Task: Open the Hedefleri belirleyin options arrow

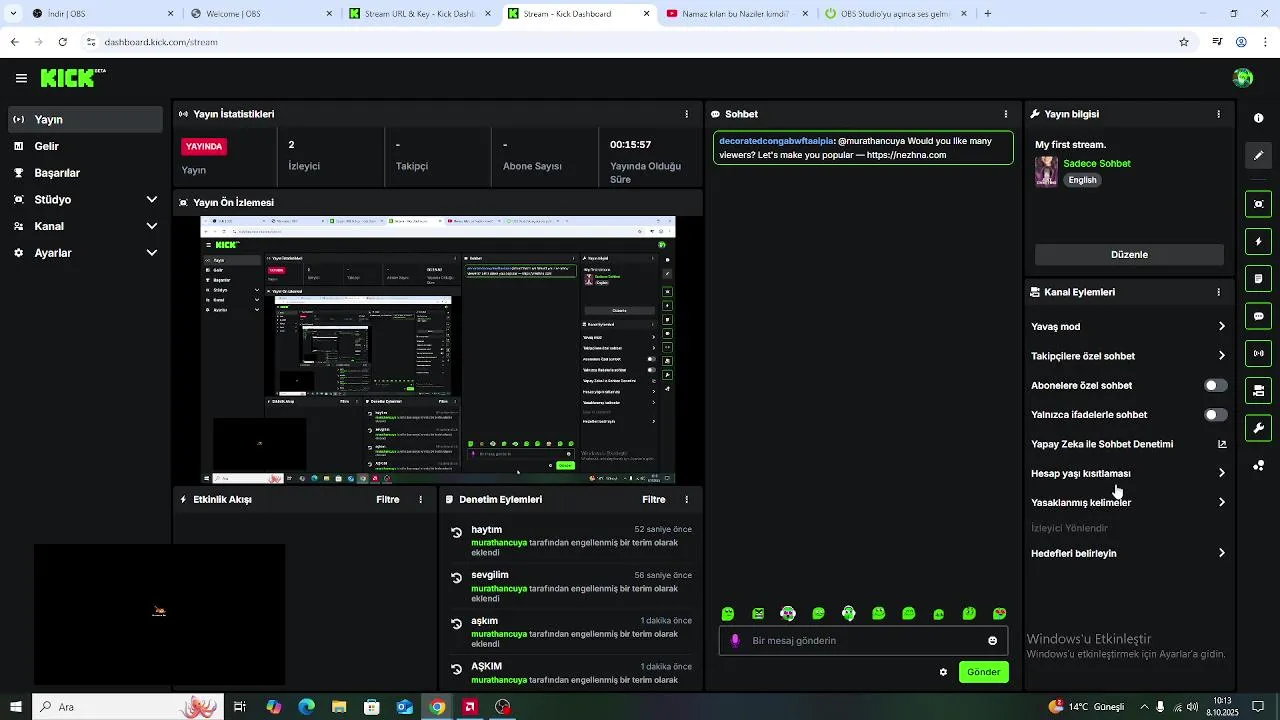Action: [1222, 553]
